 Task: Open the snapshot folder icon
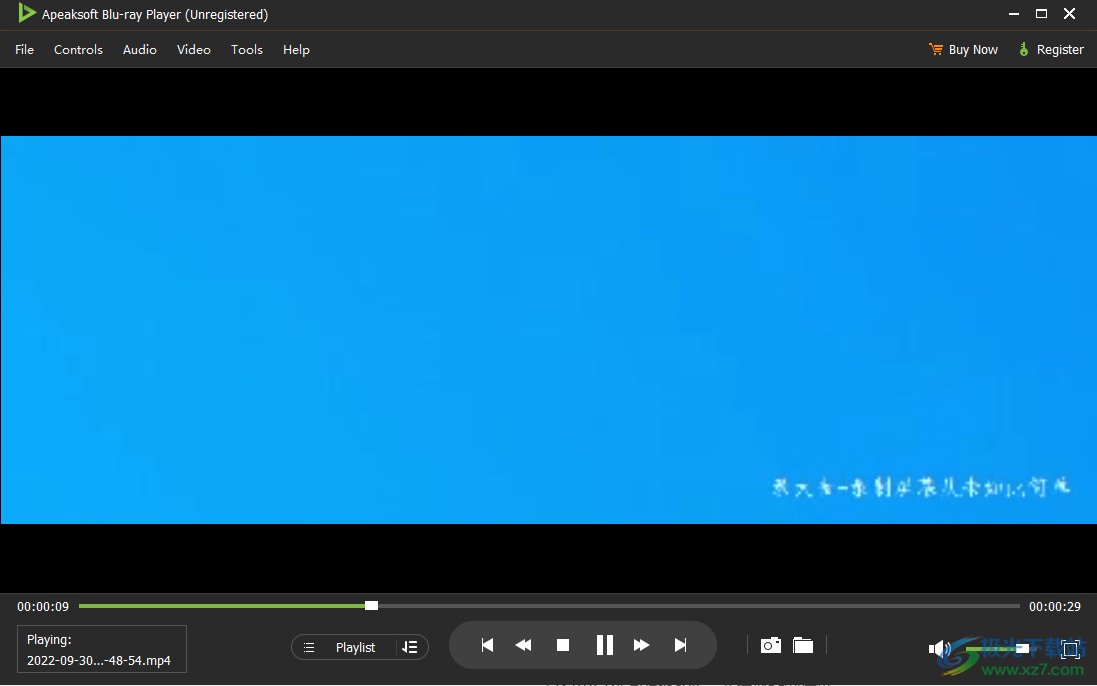point(803,645)
